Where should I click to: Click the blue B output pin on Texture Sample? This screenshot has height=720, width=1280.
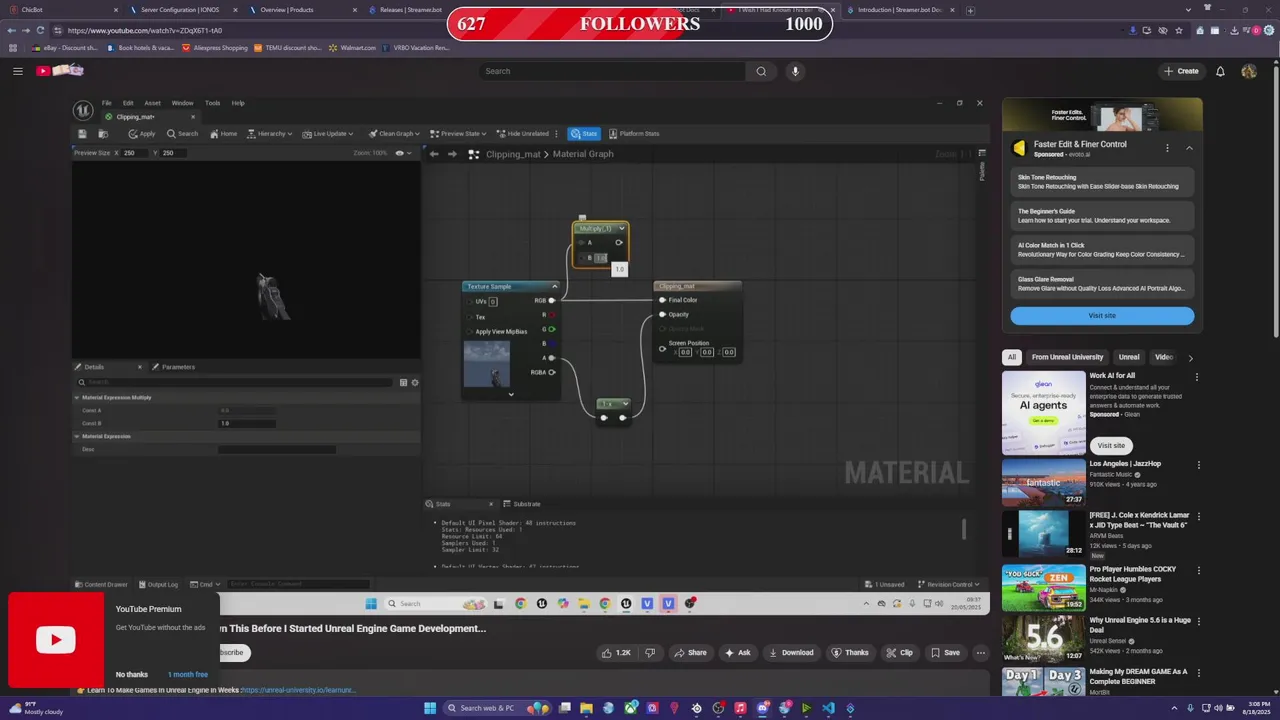pyautogui.click(x=552, y=343)
